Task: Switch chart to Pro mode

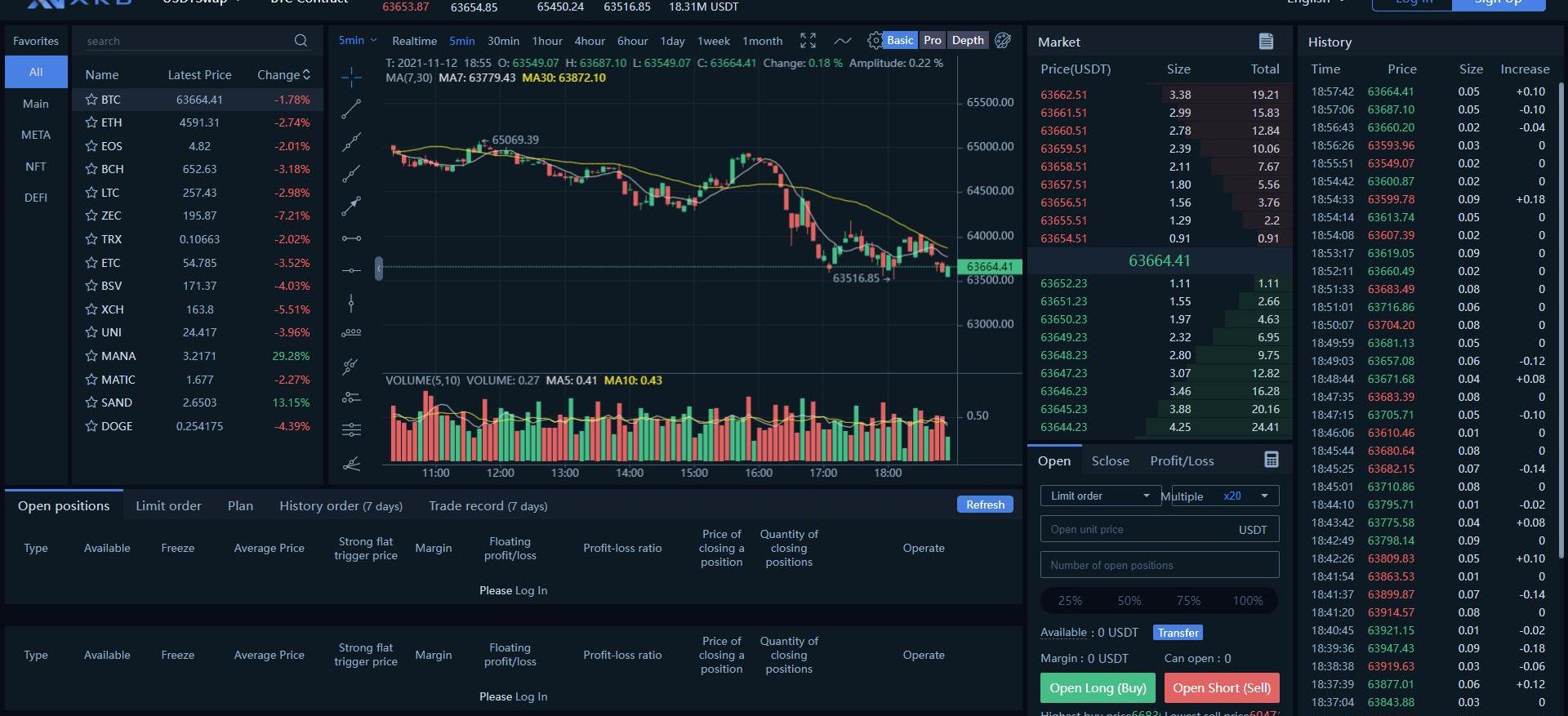Action: (932, 40)
